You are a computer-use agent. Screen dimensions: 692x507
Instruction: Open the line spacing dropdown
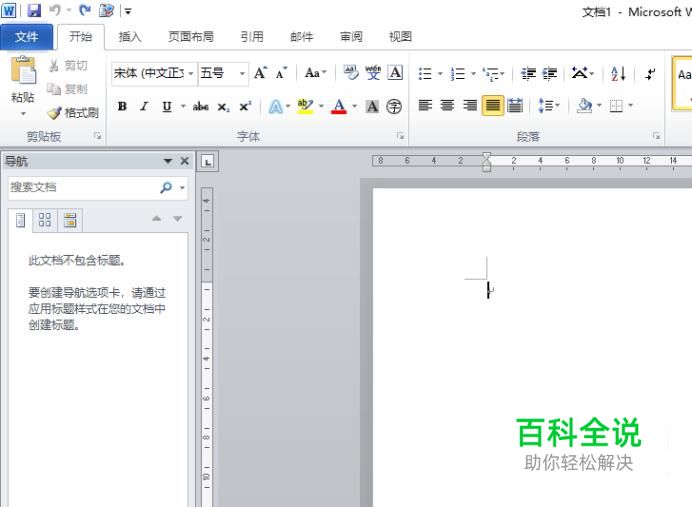pos(549,106)
